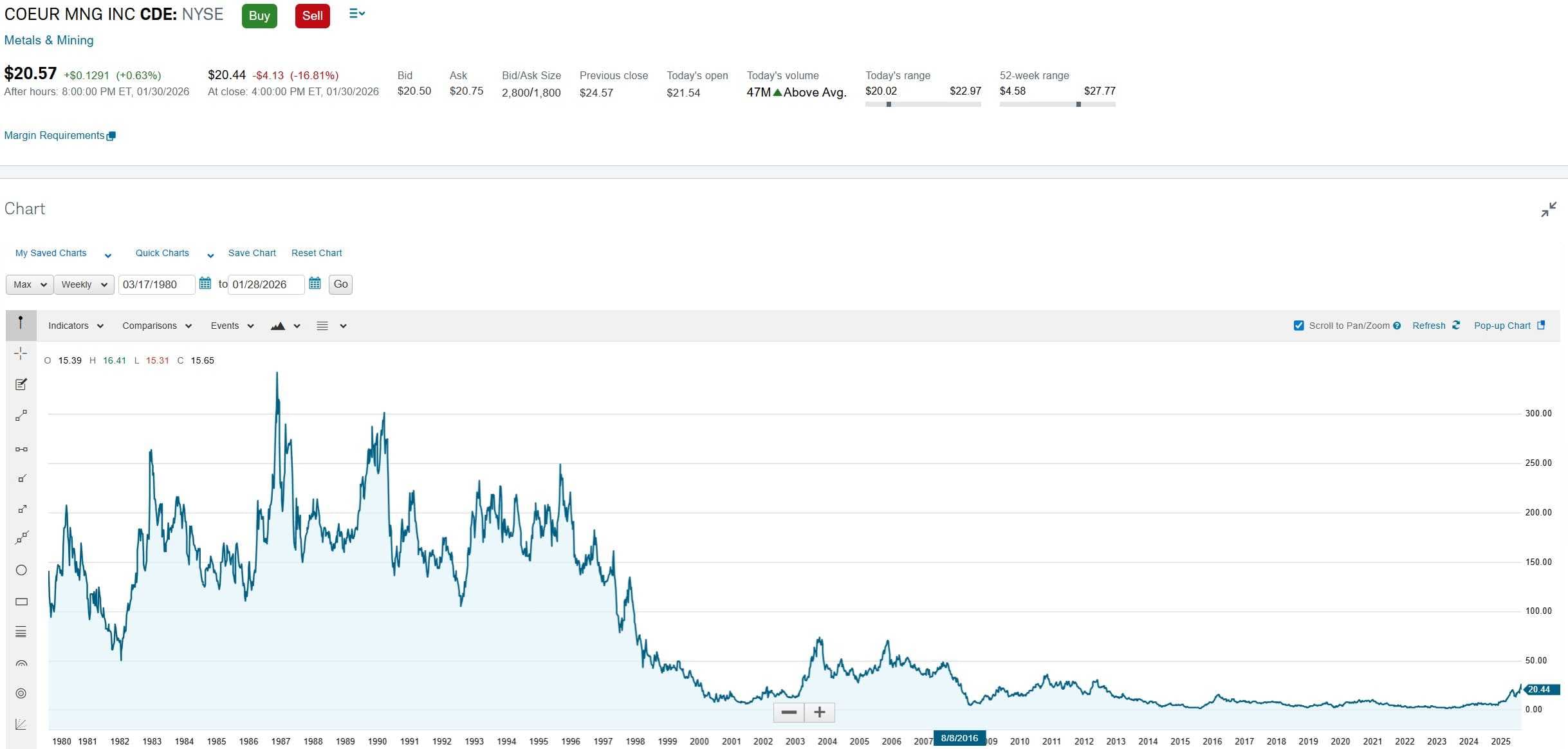Choose the Fibonacci retracement lines tool
This screenshot has width=1568, height=749.
[x=21, y=632]
